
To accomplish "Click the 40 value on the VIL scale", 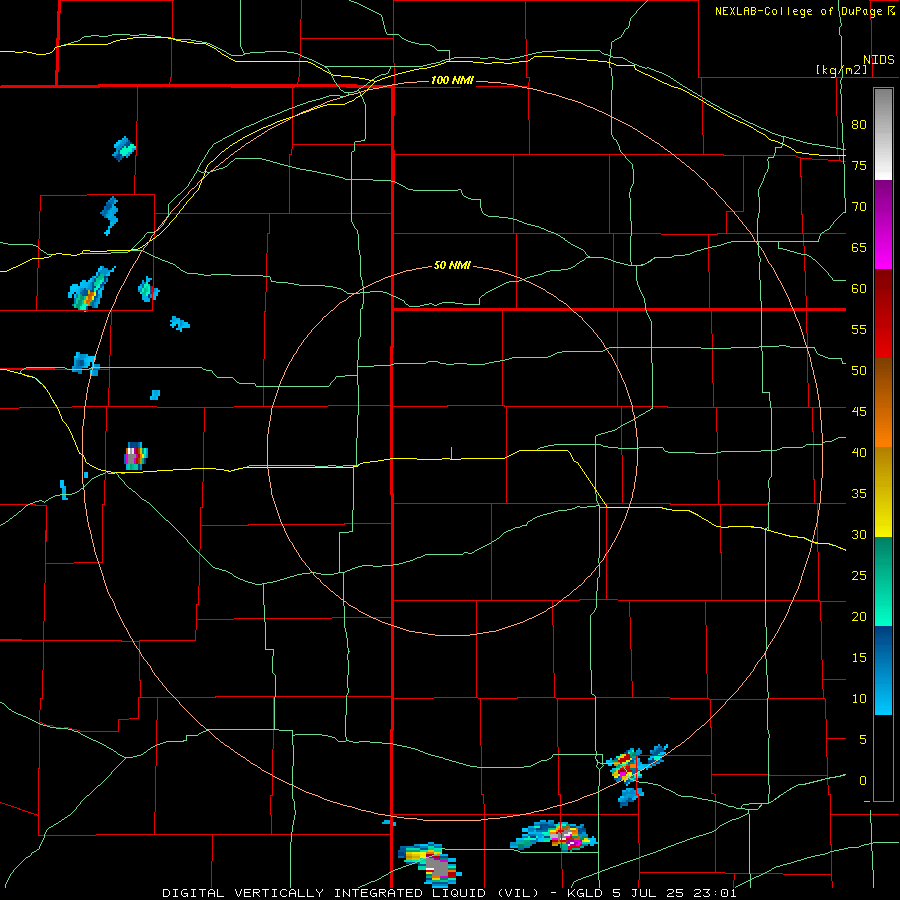I will (x=859, y=453).
